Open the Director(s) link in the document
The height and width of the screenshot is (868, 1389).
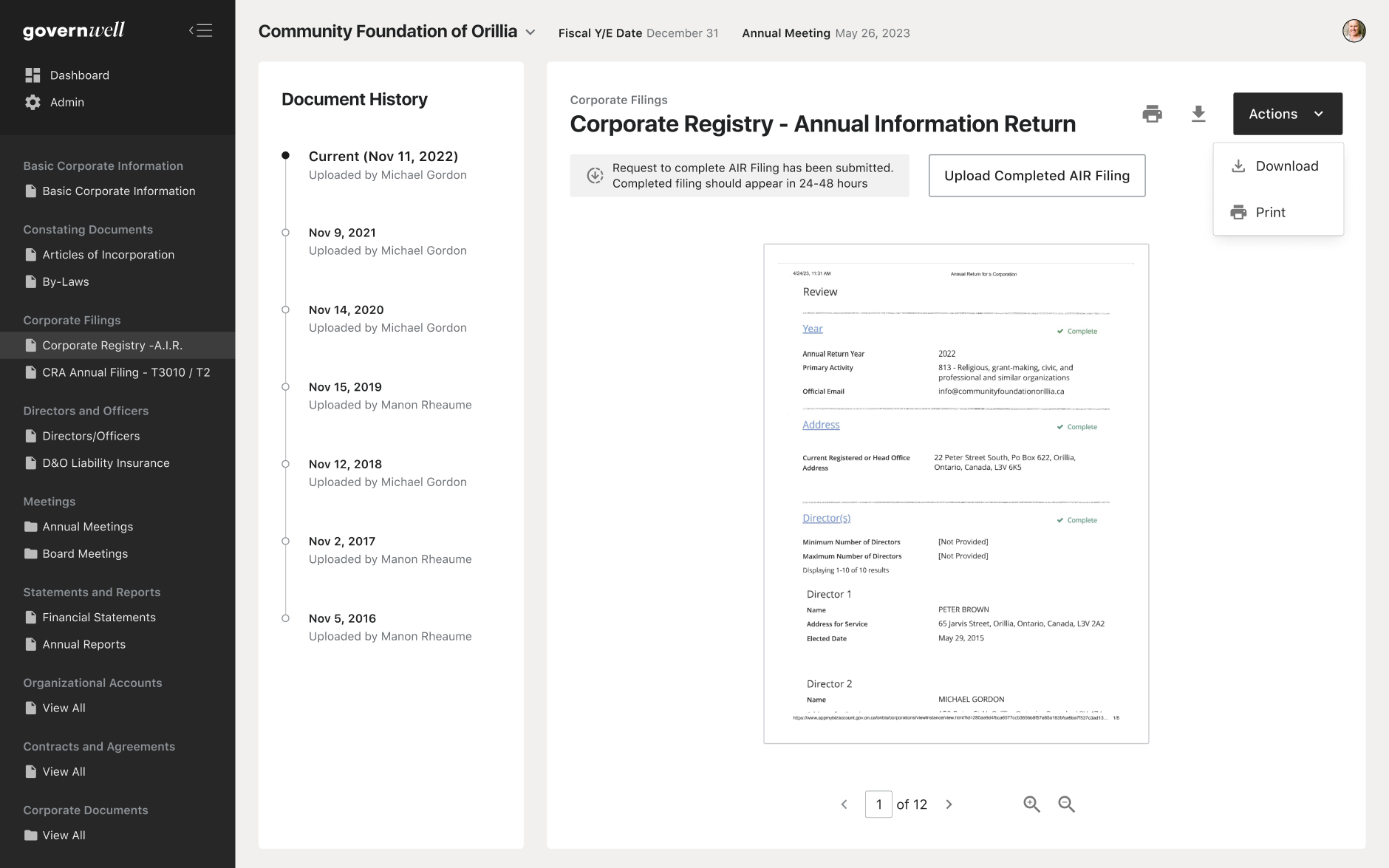pos(826,519)
